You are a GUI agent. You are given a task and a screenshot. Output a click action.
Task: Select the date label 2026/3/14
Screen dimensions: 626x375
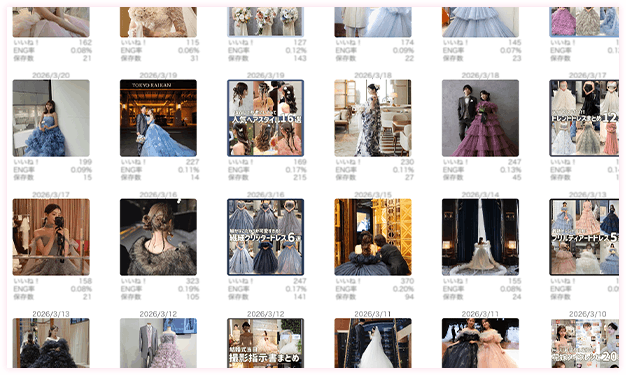480,195
